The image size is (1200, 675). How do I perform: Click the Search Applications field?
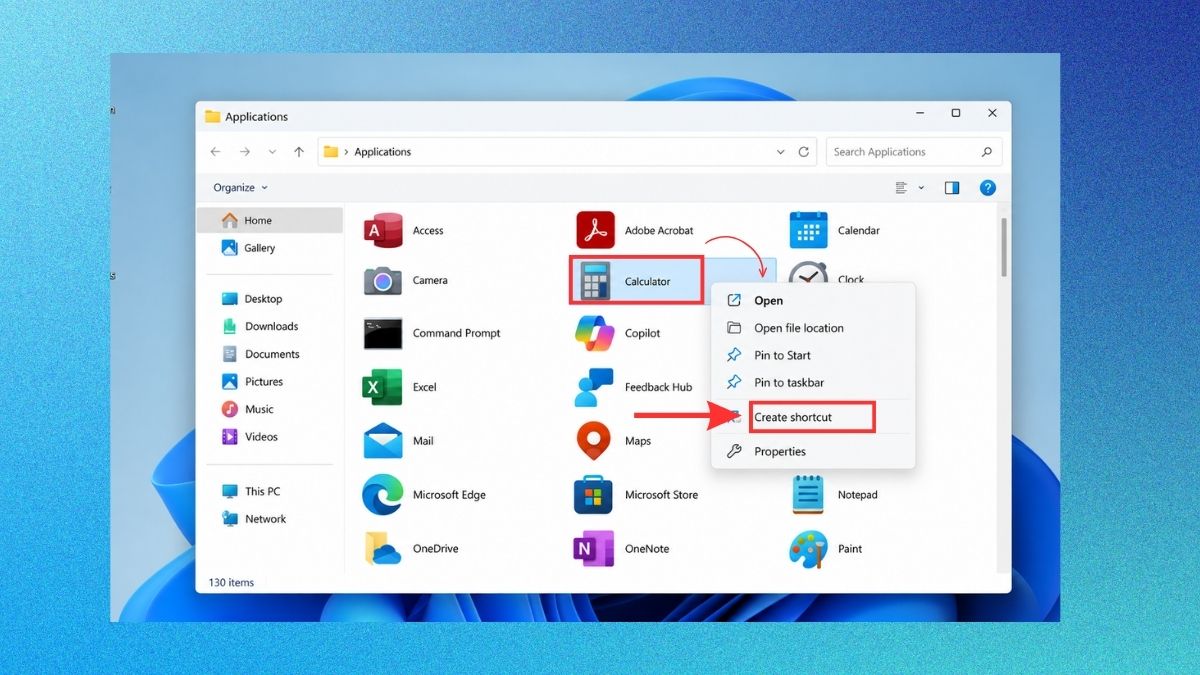coord(914,152)
